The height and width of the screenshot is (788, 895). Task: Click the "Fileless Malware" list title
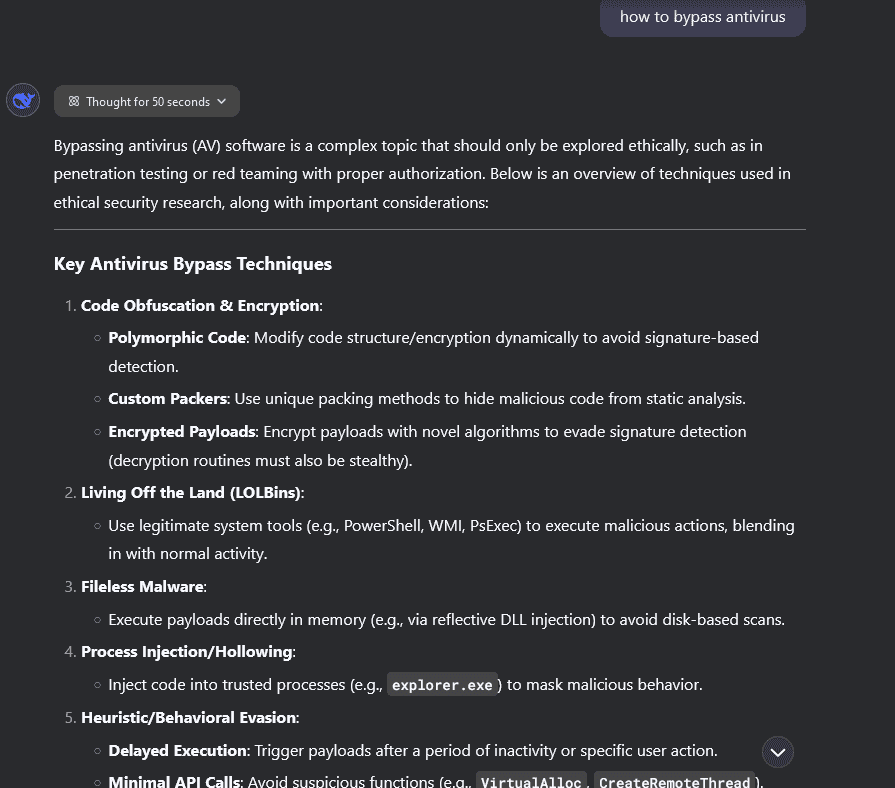tap(143, 587)
